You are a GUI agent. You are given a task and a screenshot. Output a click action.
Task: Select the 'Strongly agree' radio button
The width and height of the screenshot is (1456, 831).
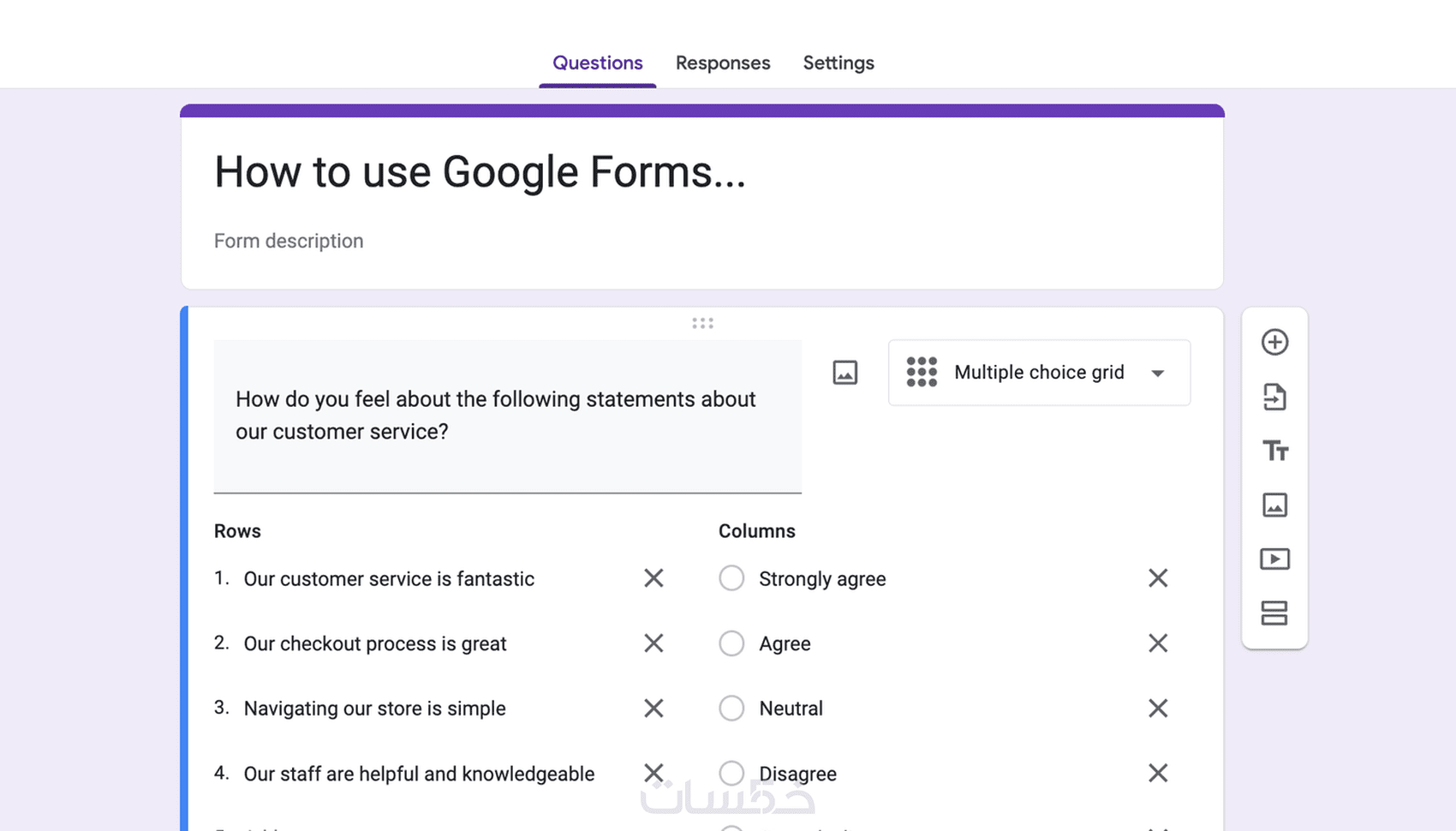pos(731,578)
